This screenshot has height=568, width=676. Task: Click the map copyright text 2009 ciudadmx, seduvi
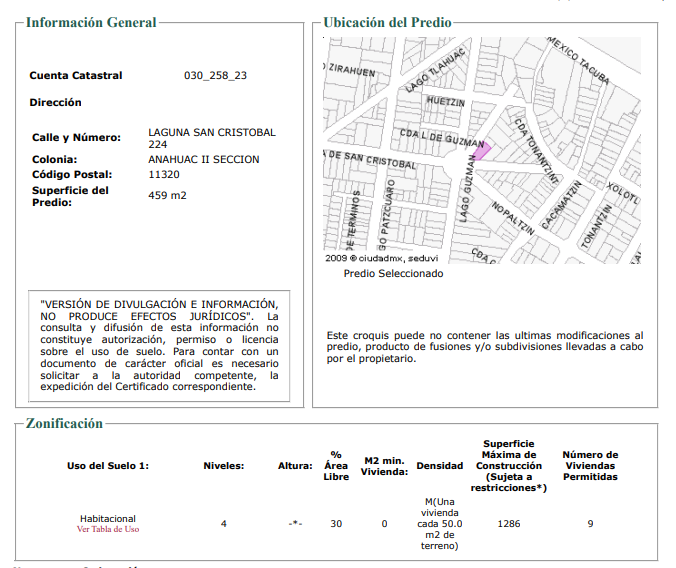tap(382, 258)
